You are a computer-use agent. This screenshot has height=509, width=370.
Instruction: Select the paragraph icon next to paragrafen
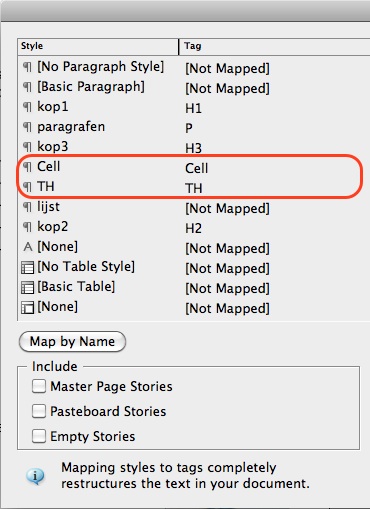click(x=27, y=127)
